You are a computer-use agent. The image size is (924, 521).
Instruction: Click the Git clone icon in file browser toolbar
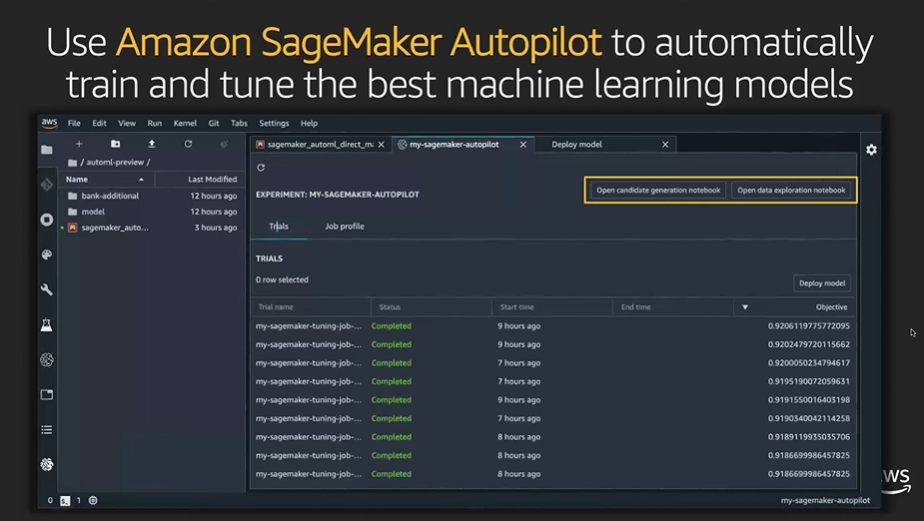[x=224, y=144]
